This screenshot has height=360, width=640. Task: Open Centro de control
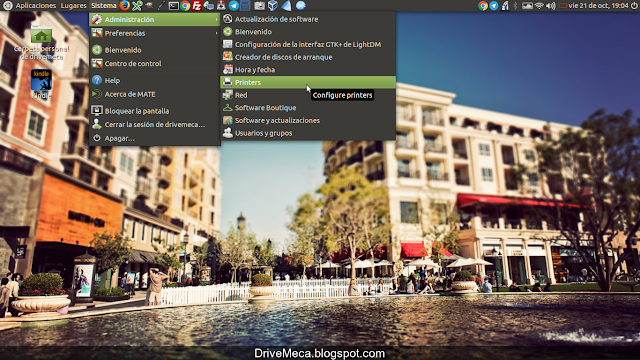155,63
